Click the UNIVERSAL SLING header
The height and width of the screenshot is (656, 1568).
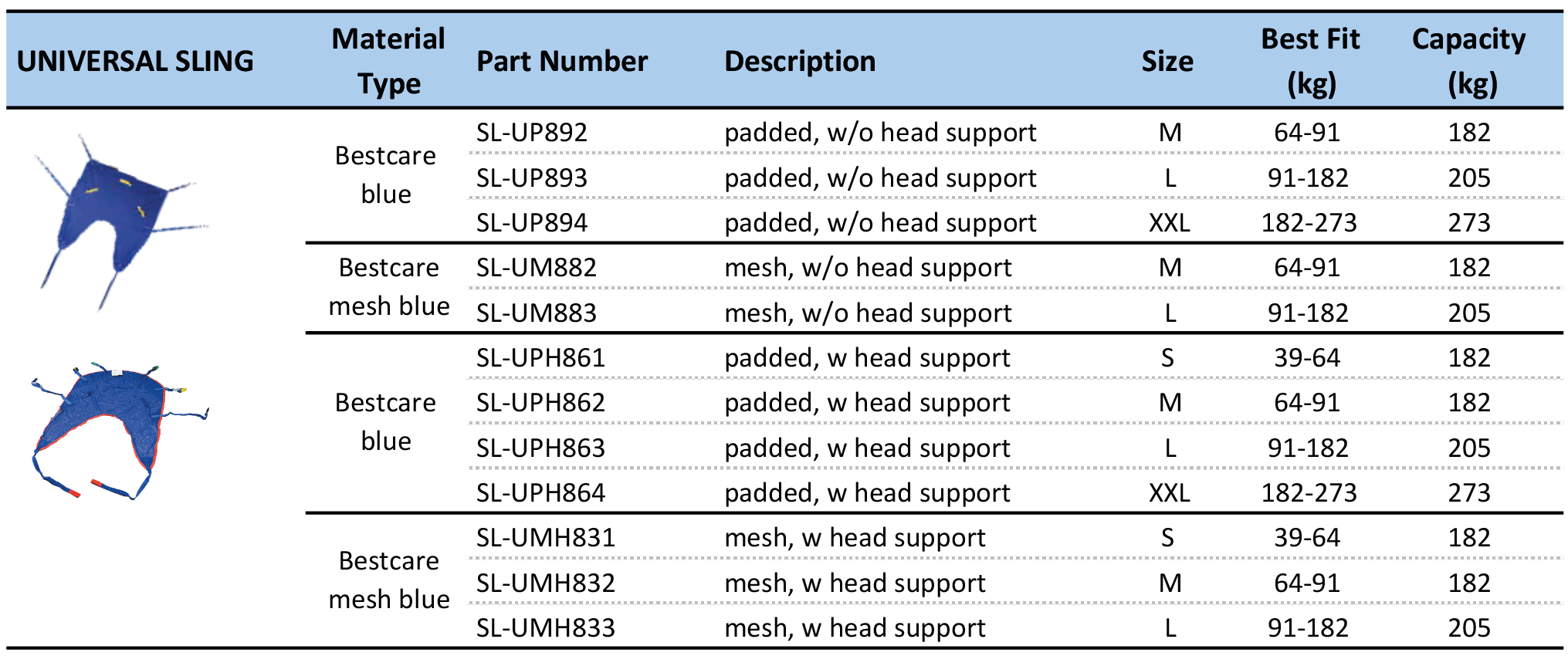point(135,61)
